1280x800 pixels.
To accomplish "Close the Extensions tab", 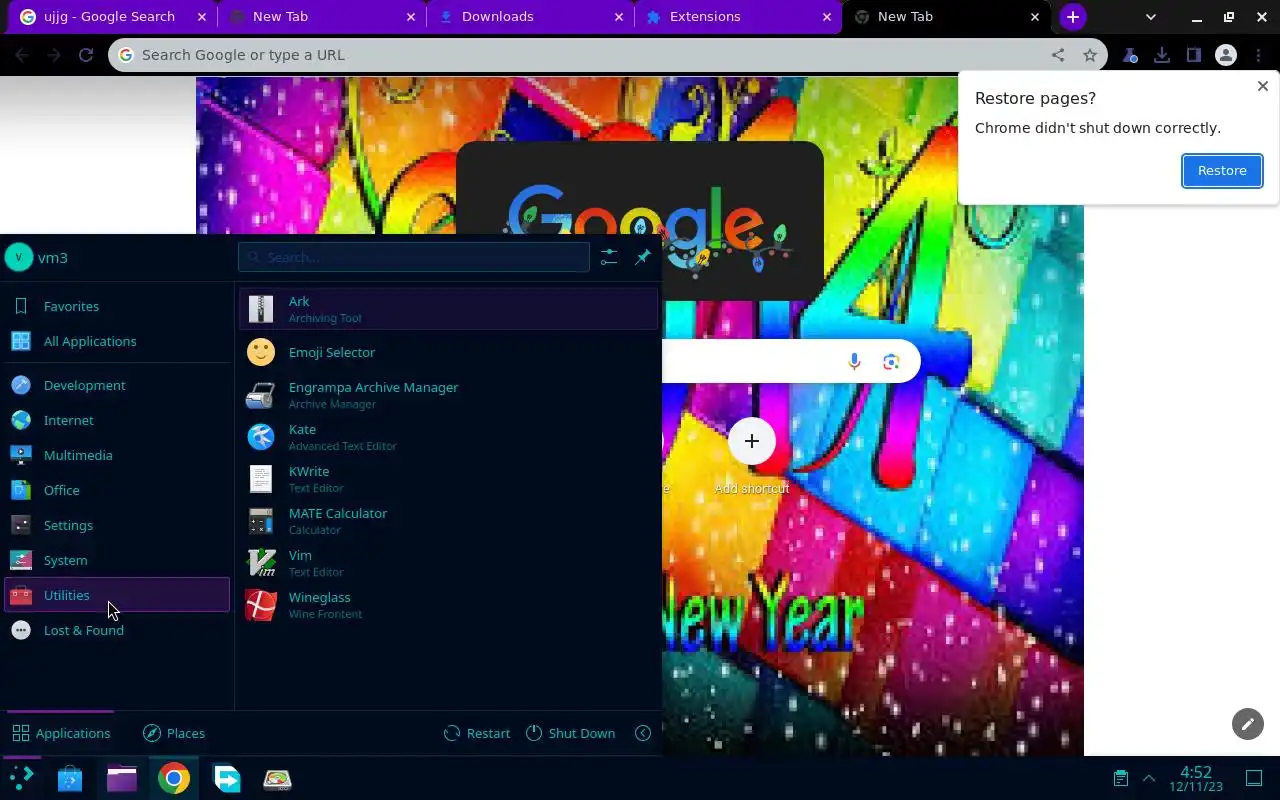I will [x=827, y=17].
